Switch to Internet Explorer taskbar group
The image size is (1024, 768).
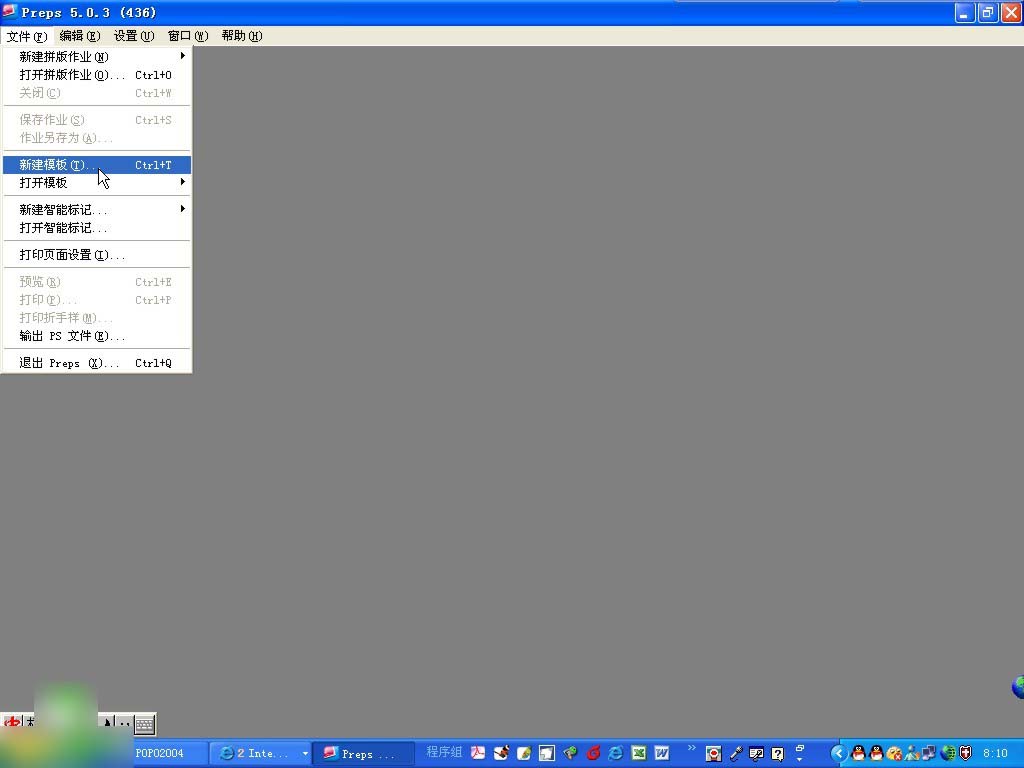coord(261,754)
